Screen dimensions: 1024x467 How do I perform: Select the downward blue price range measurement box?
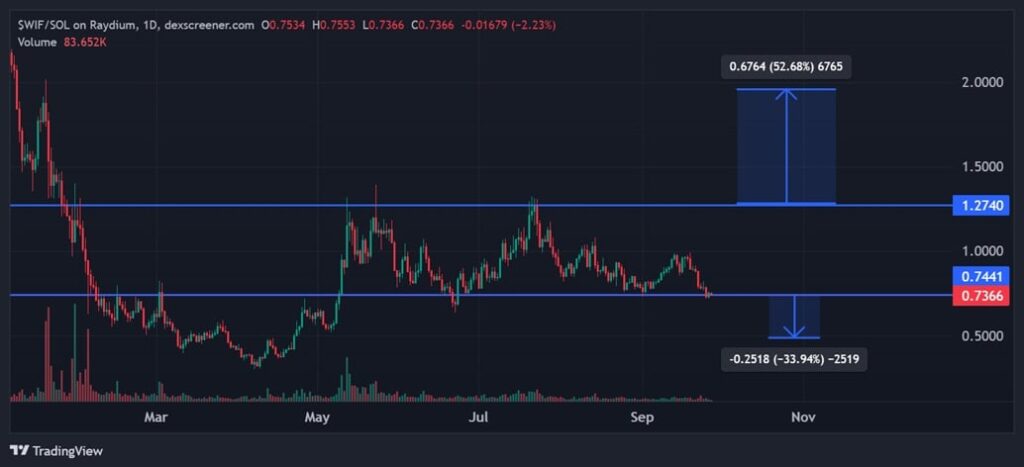794,316
